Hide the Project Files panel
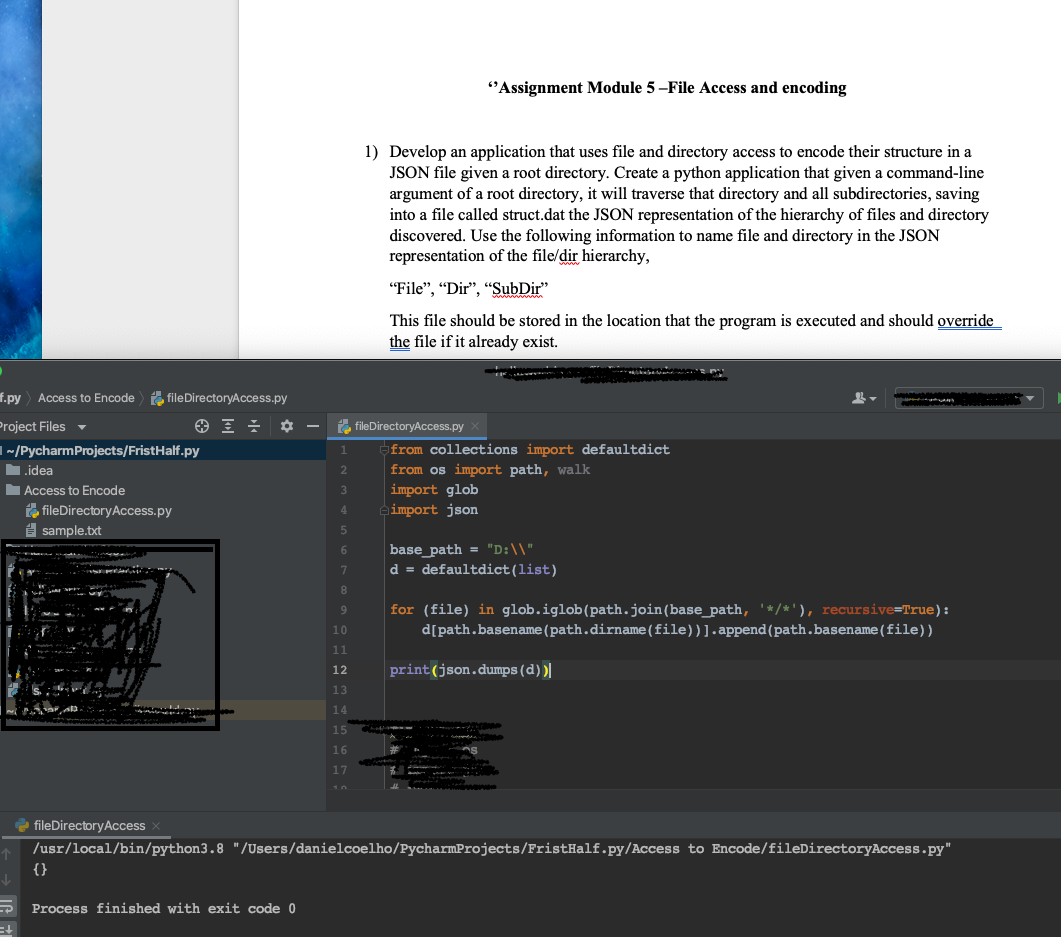Viewport: 1061px width, 937px height. click(312, 426)
